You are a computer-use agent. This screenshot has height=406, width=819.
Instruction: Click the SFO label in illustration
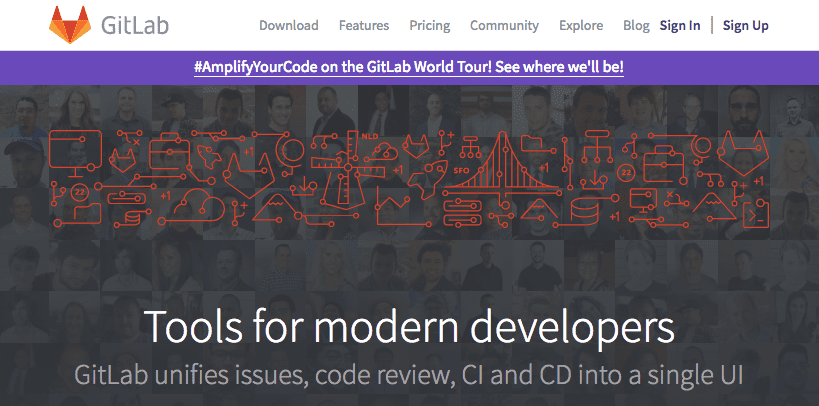(x=461, y=171)
